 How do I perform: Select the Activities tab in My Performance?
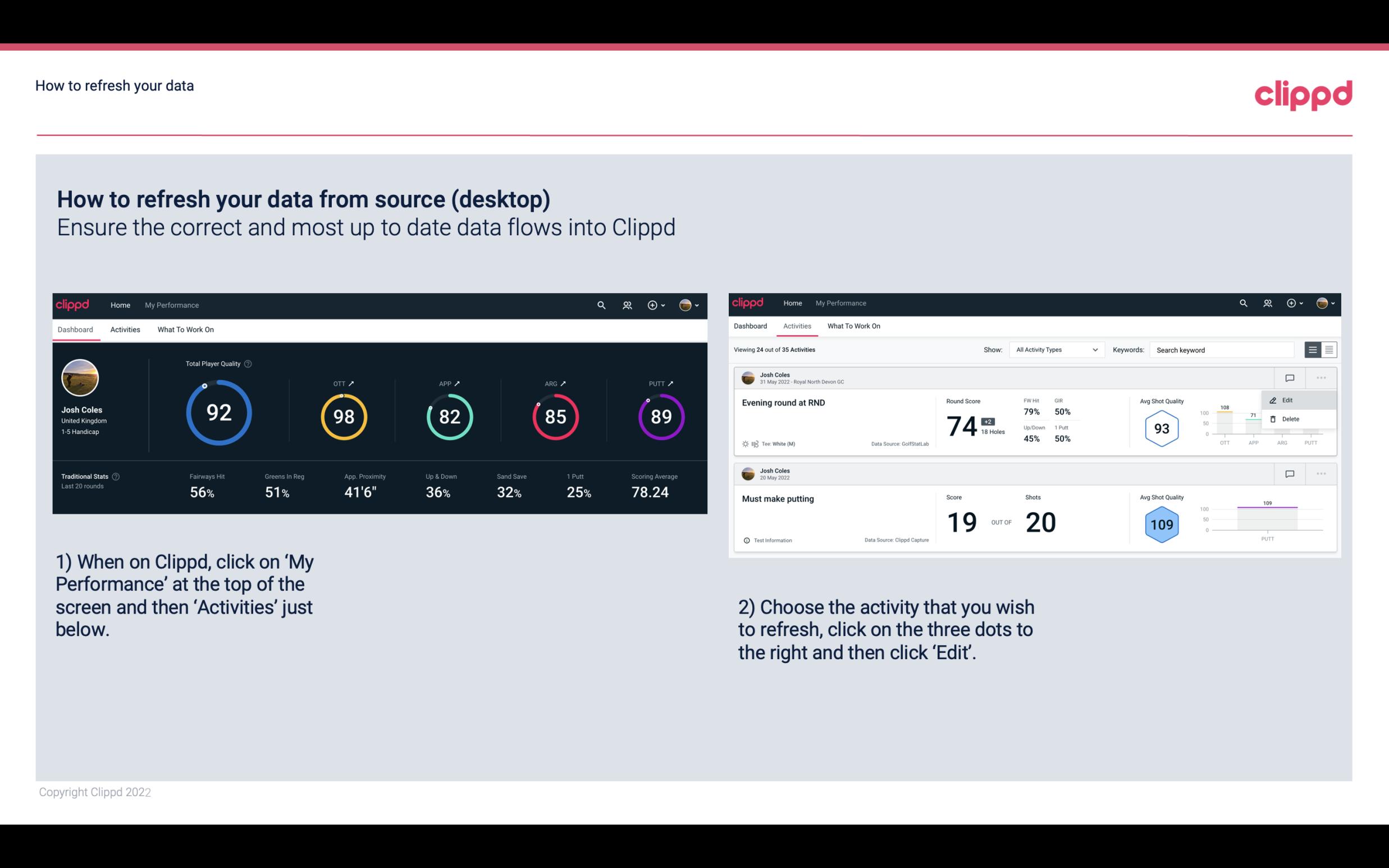coord(125,329)
